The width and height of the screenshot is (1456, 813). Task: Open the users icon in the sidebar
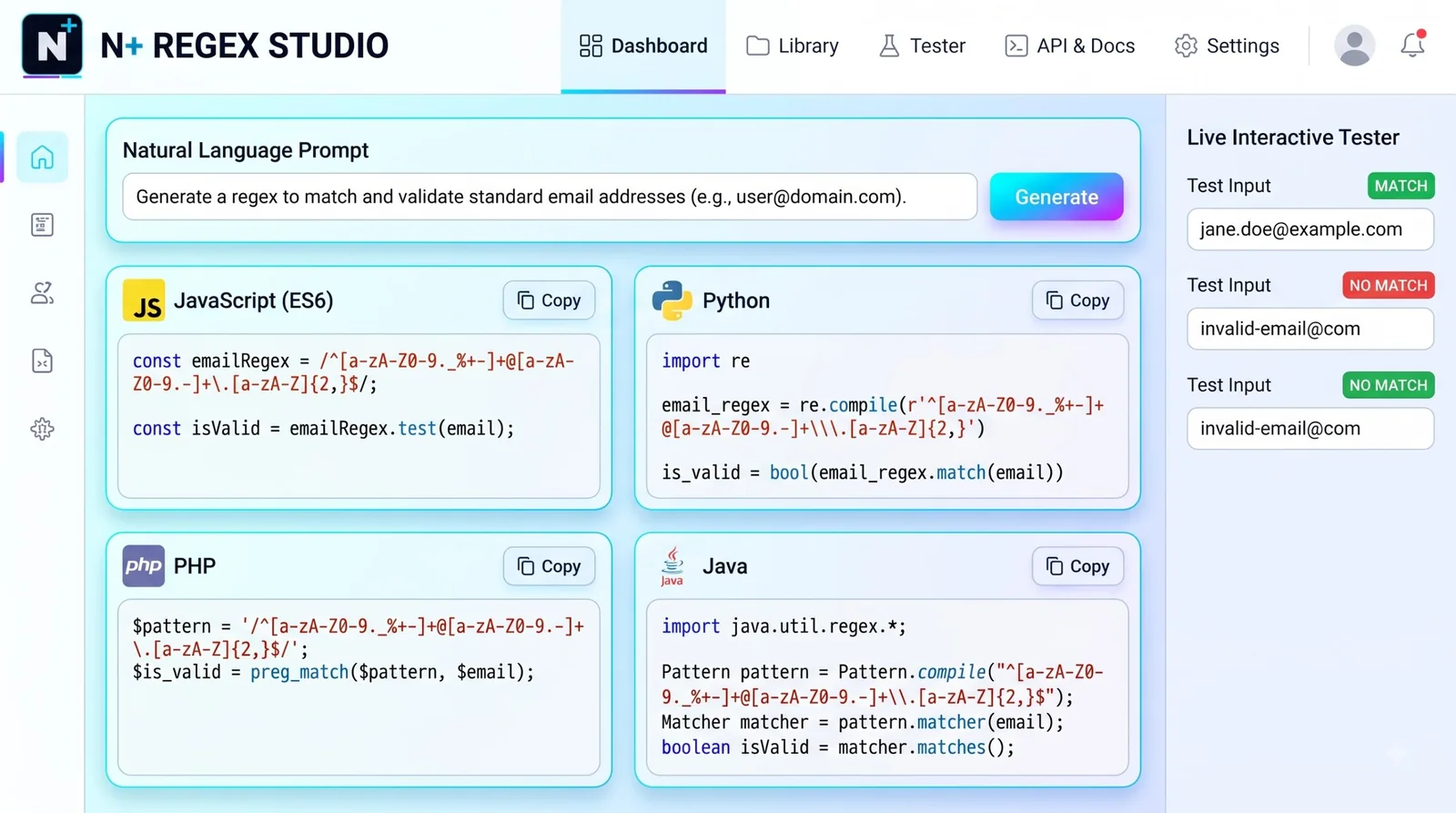click(42, 293)
